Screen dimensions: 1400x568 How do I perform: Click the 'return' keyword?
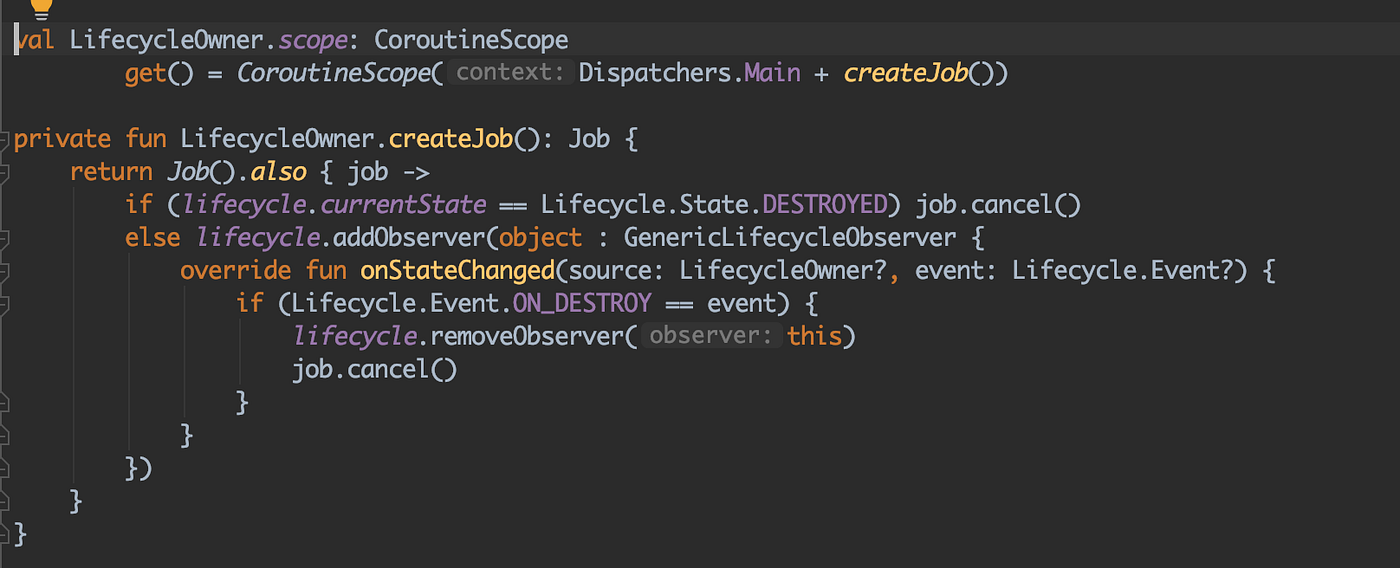(x=111, y=172)
